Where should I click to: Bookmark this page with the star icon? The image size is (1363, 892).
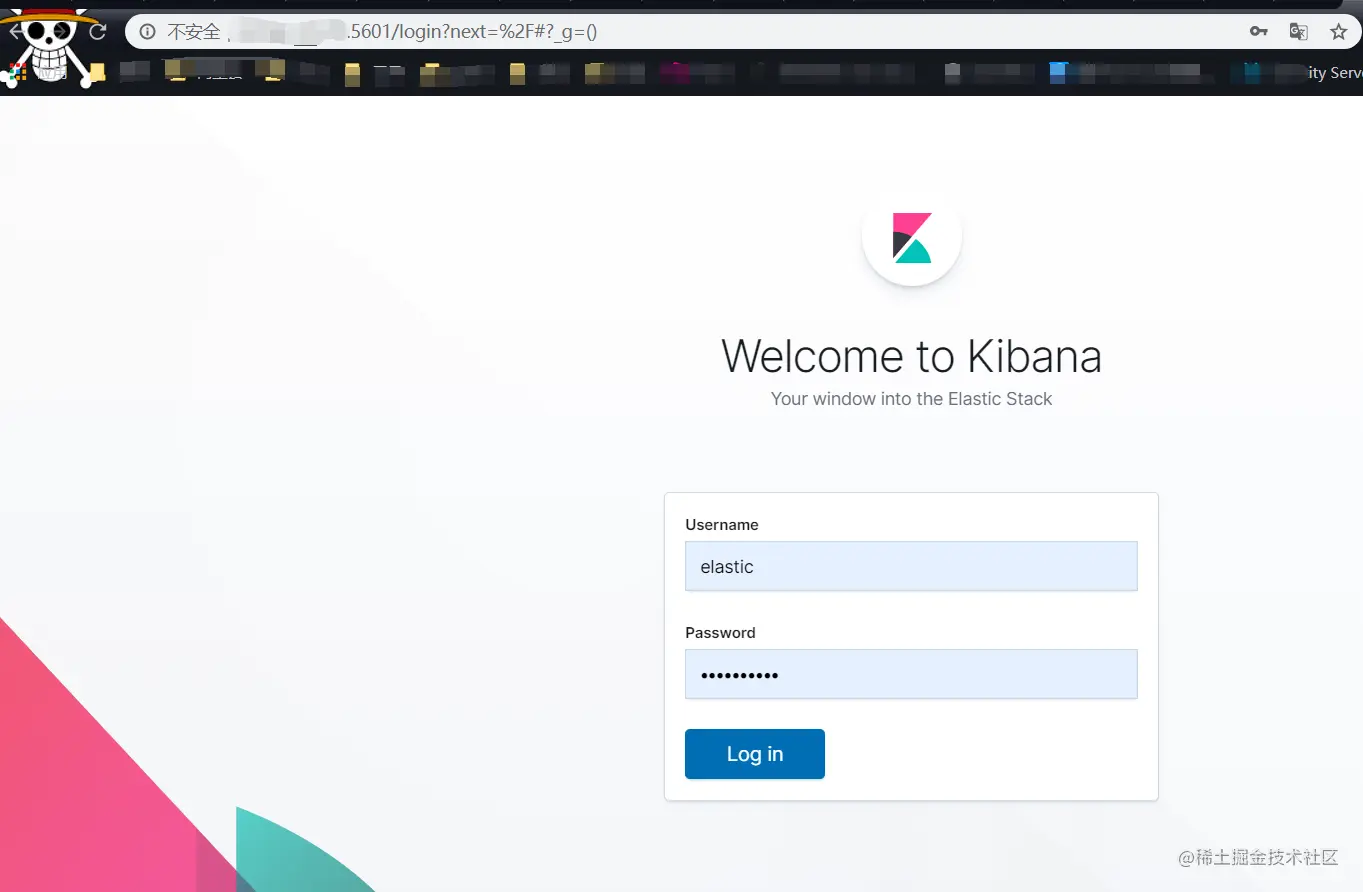pyautogui.click(x=1338, y=32)
